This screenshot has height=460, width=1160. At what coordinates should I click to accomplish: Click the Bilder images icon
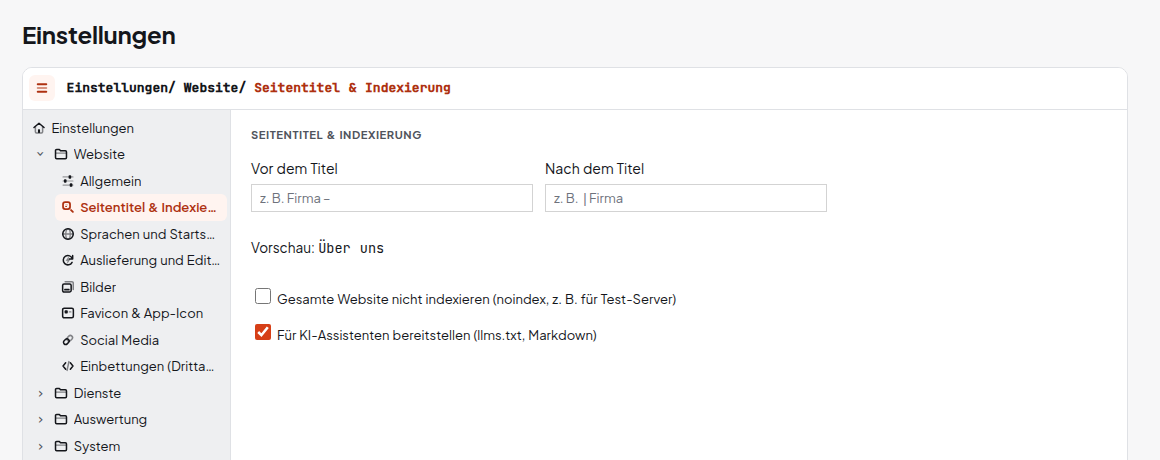point(68,287)
